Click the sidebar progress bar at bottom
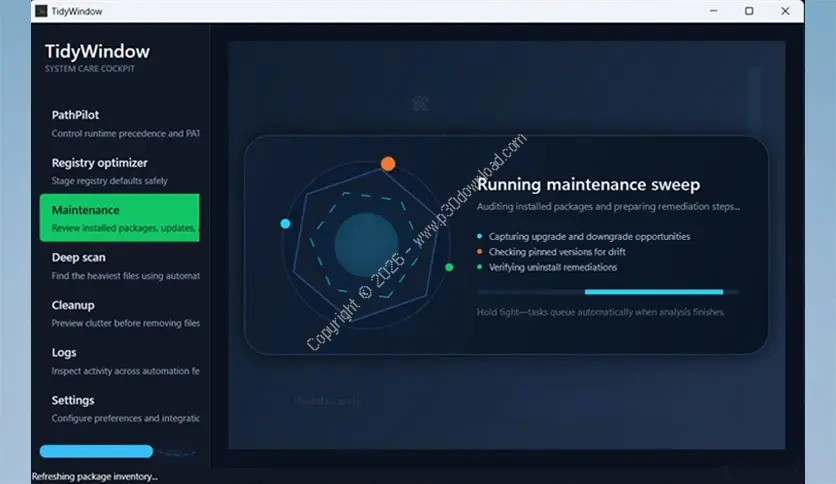836x484 pixels. point(97,451)
